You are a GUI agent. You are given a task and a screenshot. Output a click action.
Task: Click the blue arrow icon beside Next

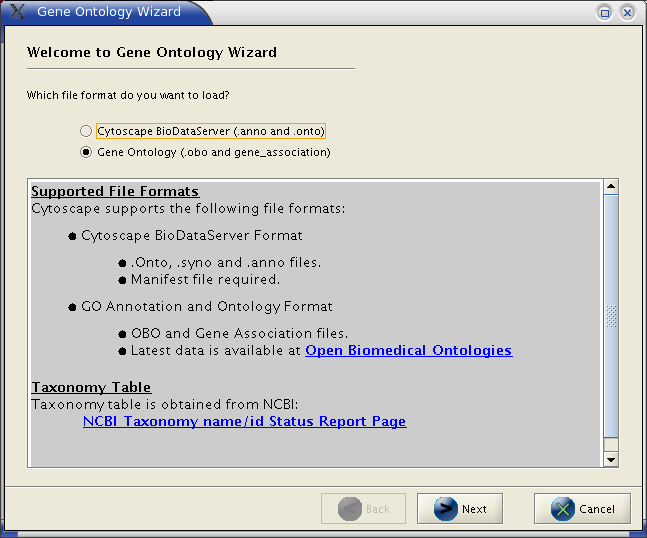tap(445, 509)
